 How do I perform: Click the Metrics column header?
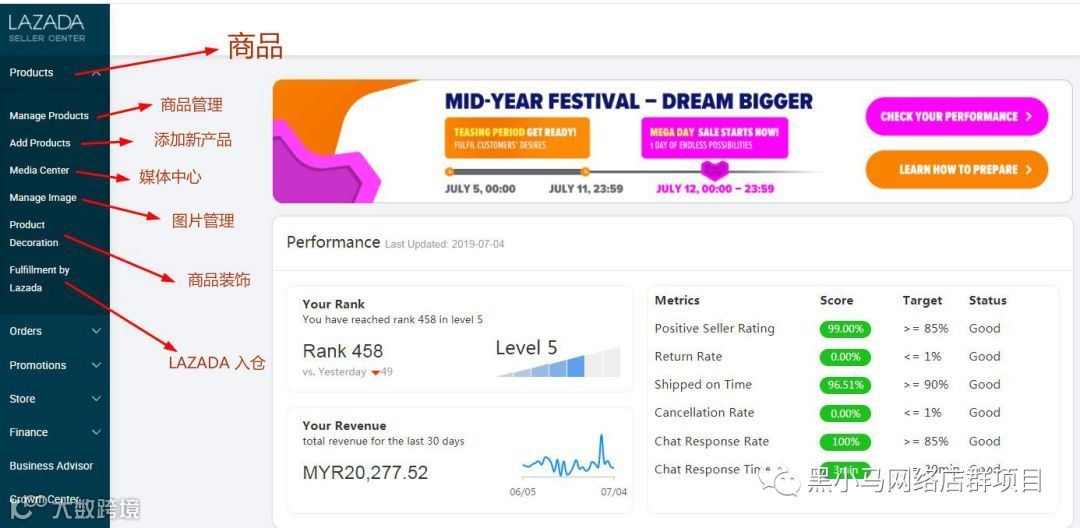coord(677,300)
